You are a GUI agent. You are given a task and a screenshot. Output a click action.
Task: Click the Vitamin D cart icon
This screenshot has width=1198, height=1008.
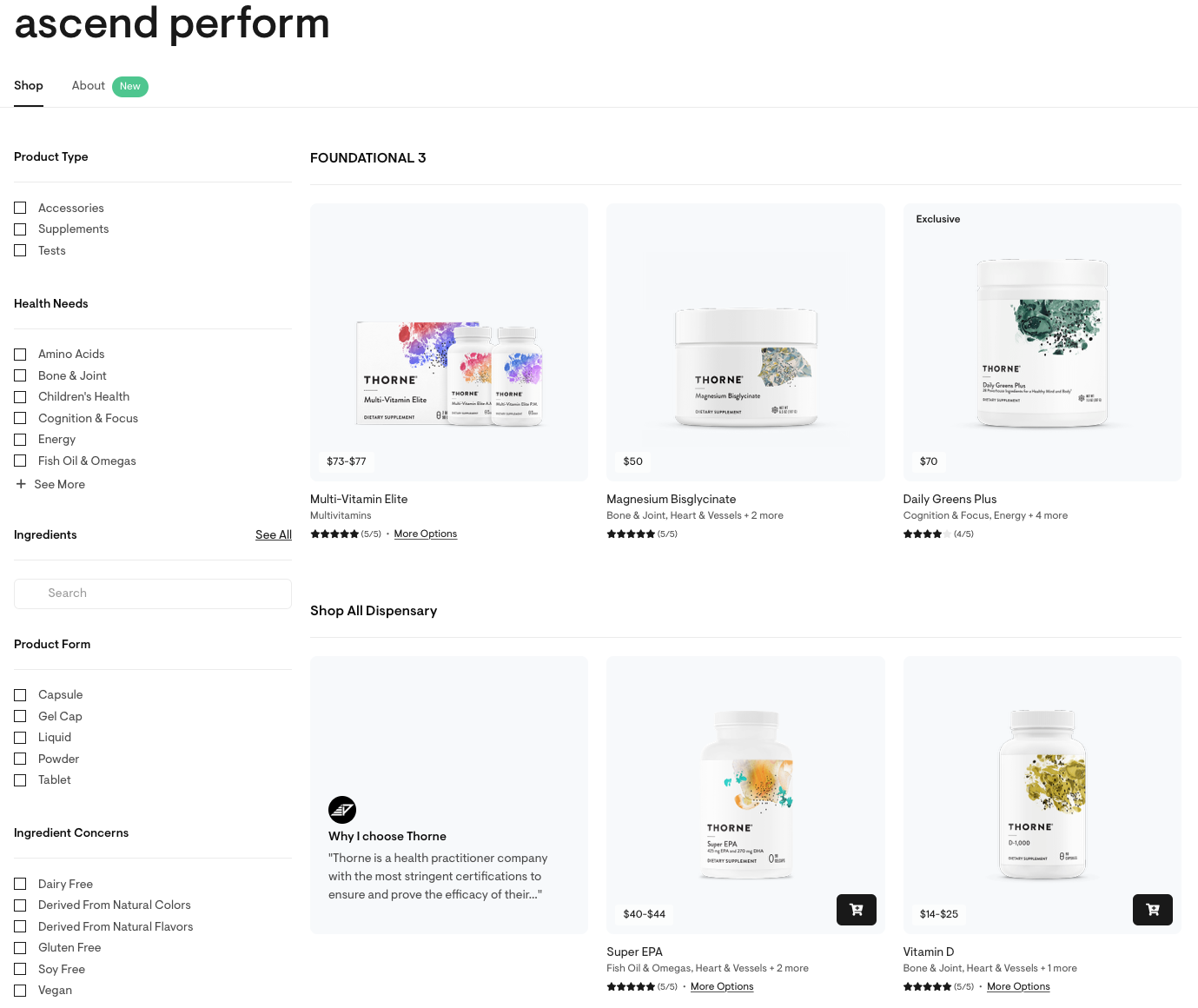[1153, 910]
